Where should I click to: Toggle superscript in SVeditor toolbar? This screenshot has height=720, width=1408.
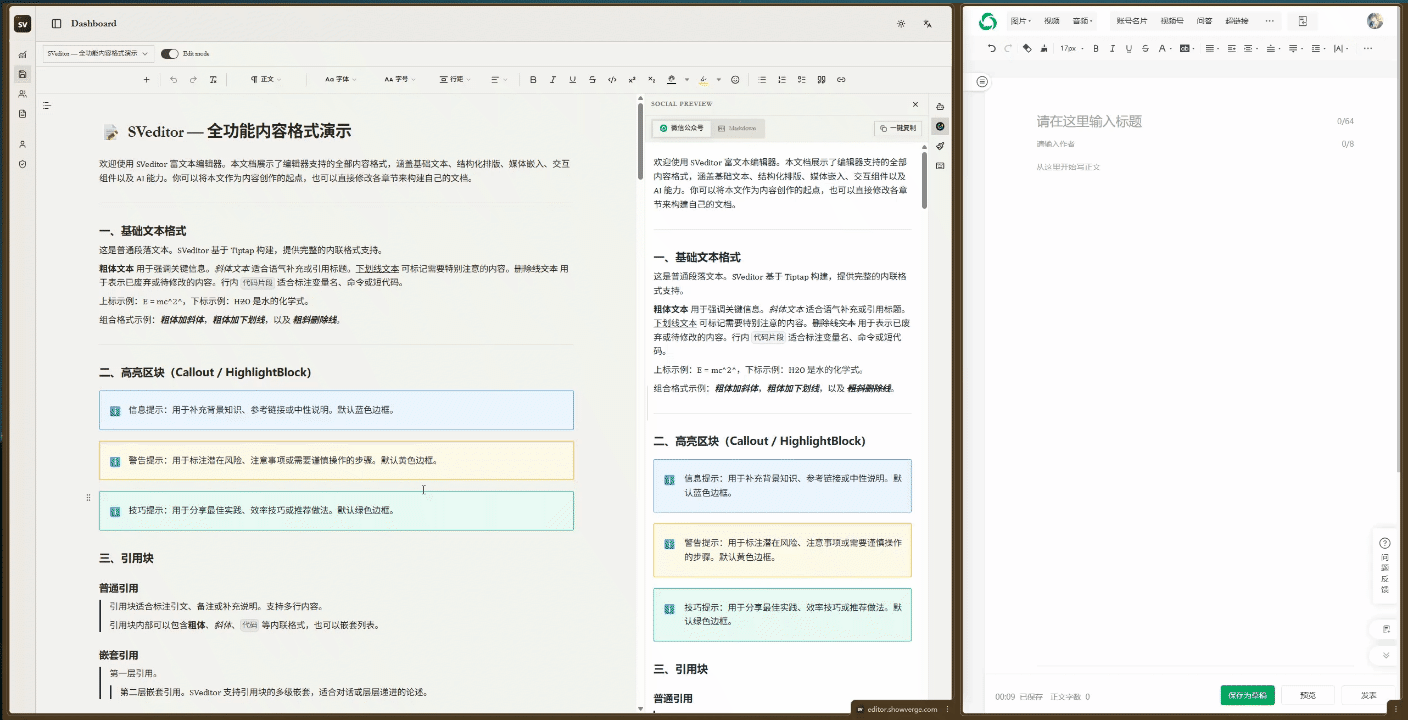click(x=632, y=79)
